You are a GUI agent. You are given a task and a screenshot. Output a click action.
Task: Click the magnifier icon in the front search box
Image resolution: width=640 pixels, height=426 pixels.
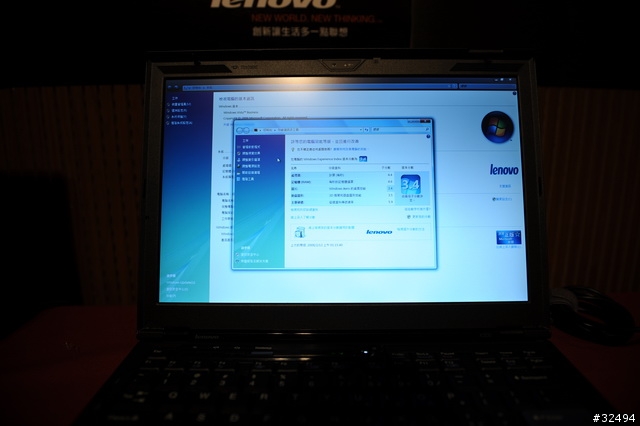[x=427, y=129]
